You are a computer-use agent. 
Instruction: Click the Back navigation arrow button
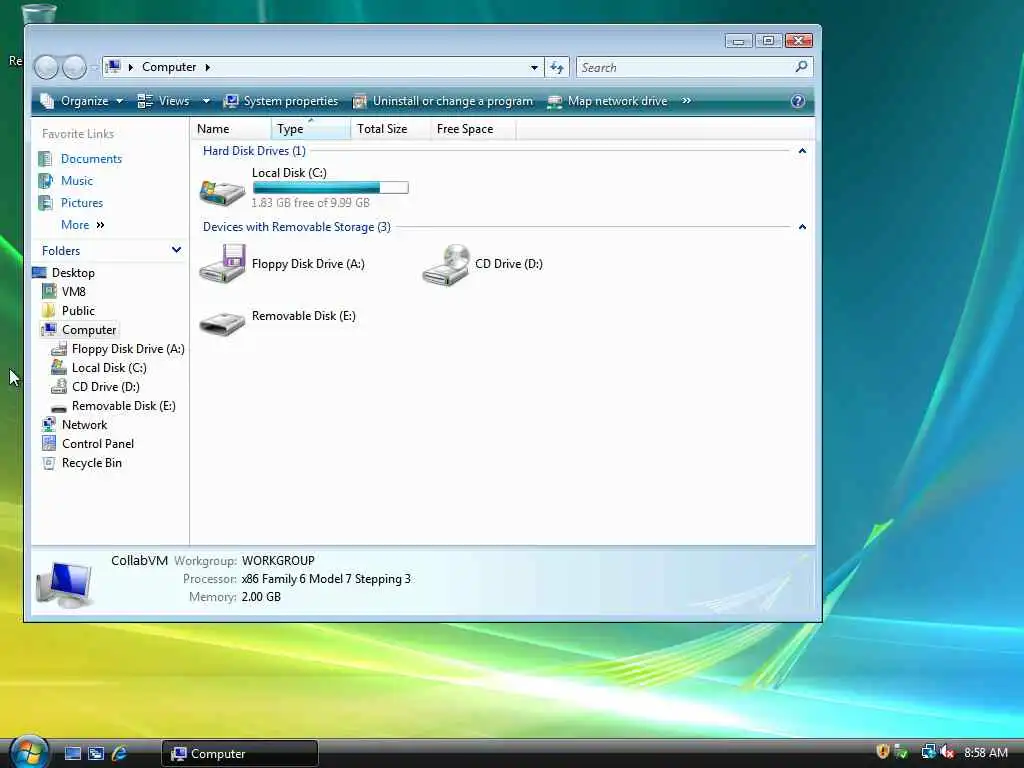click(46, 67)
